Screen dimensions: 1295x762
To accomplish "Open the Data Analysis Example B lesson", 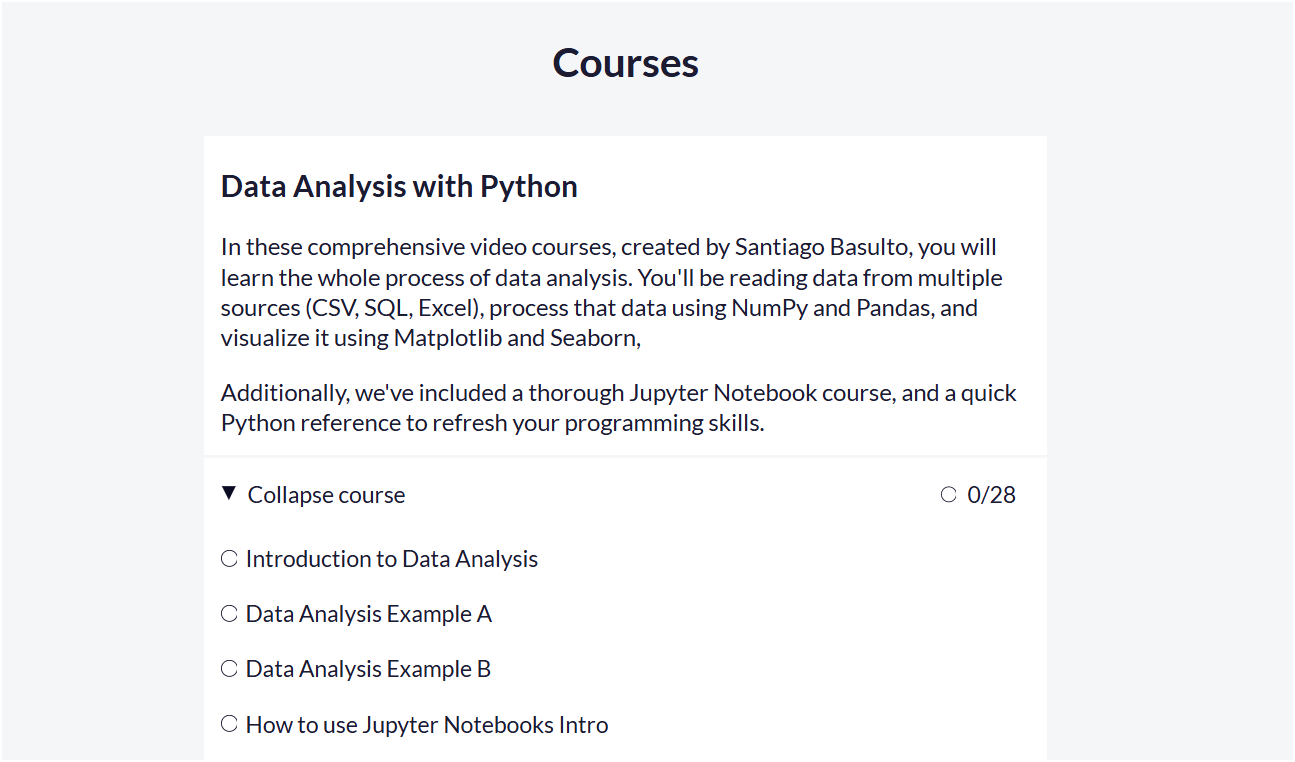I will (x=368, y=668).
